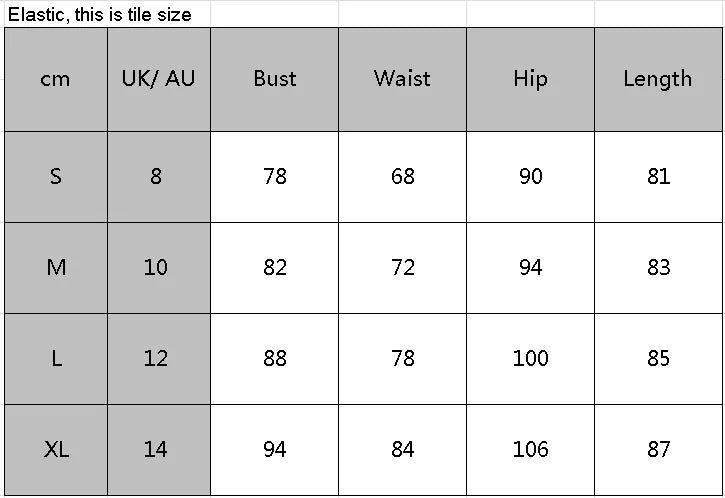Screen dimensions: 725x498
Task: Click the S size row label
Action: click(x=56, y=177)
